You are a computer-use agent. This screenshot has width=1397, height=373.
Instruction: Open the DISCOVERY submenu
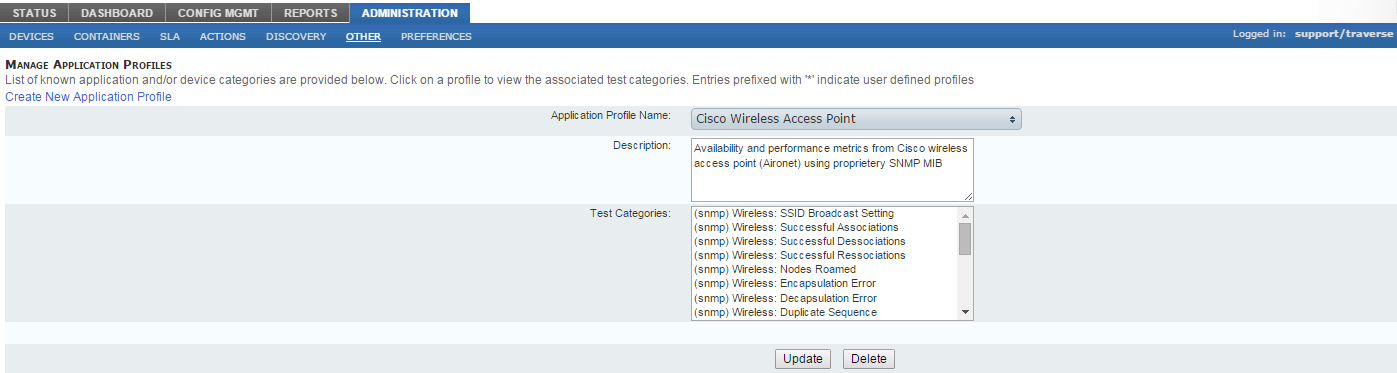296,36
